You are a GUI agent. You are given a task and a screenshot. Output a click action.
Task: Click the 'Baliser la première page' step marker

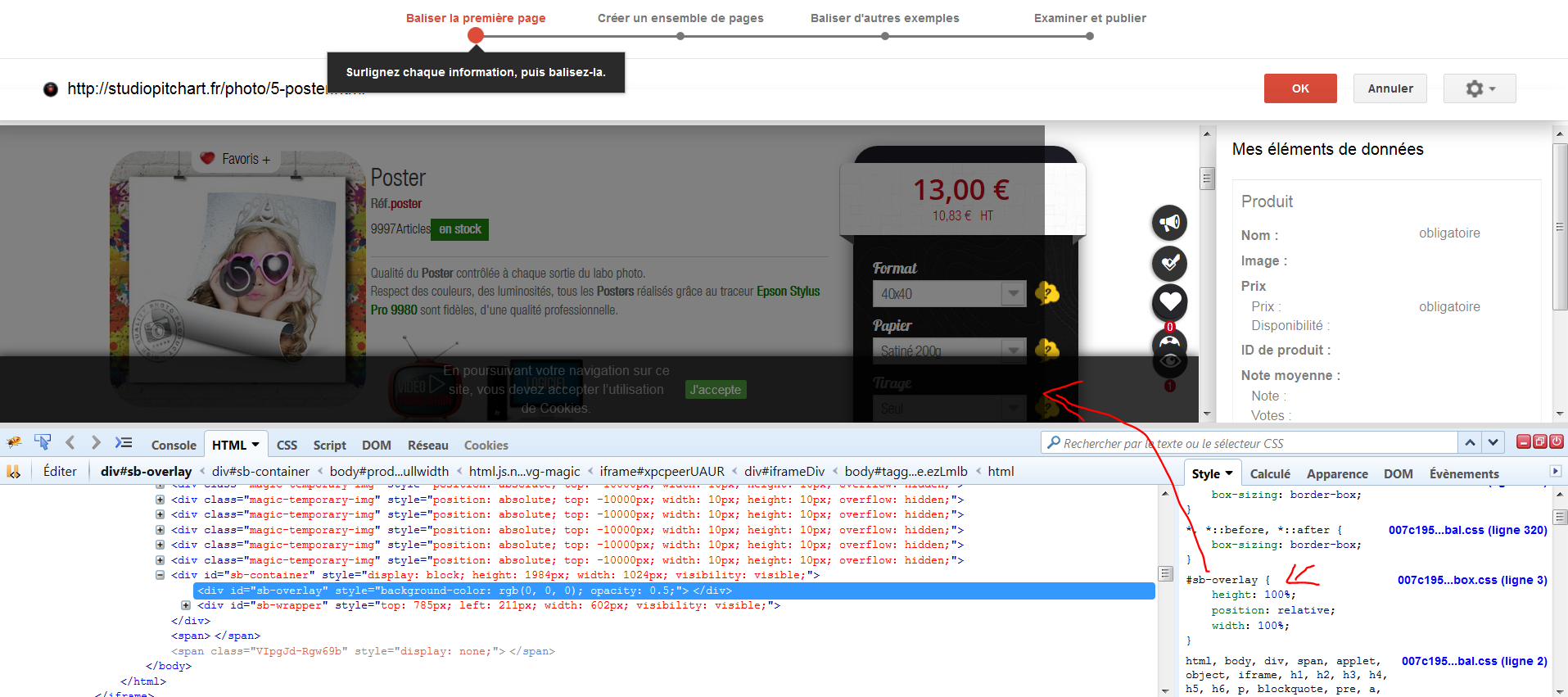pyautogui.click(x=476, y=35)
